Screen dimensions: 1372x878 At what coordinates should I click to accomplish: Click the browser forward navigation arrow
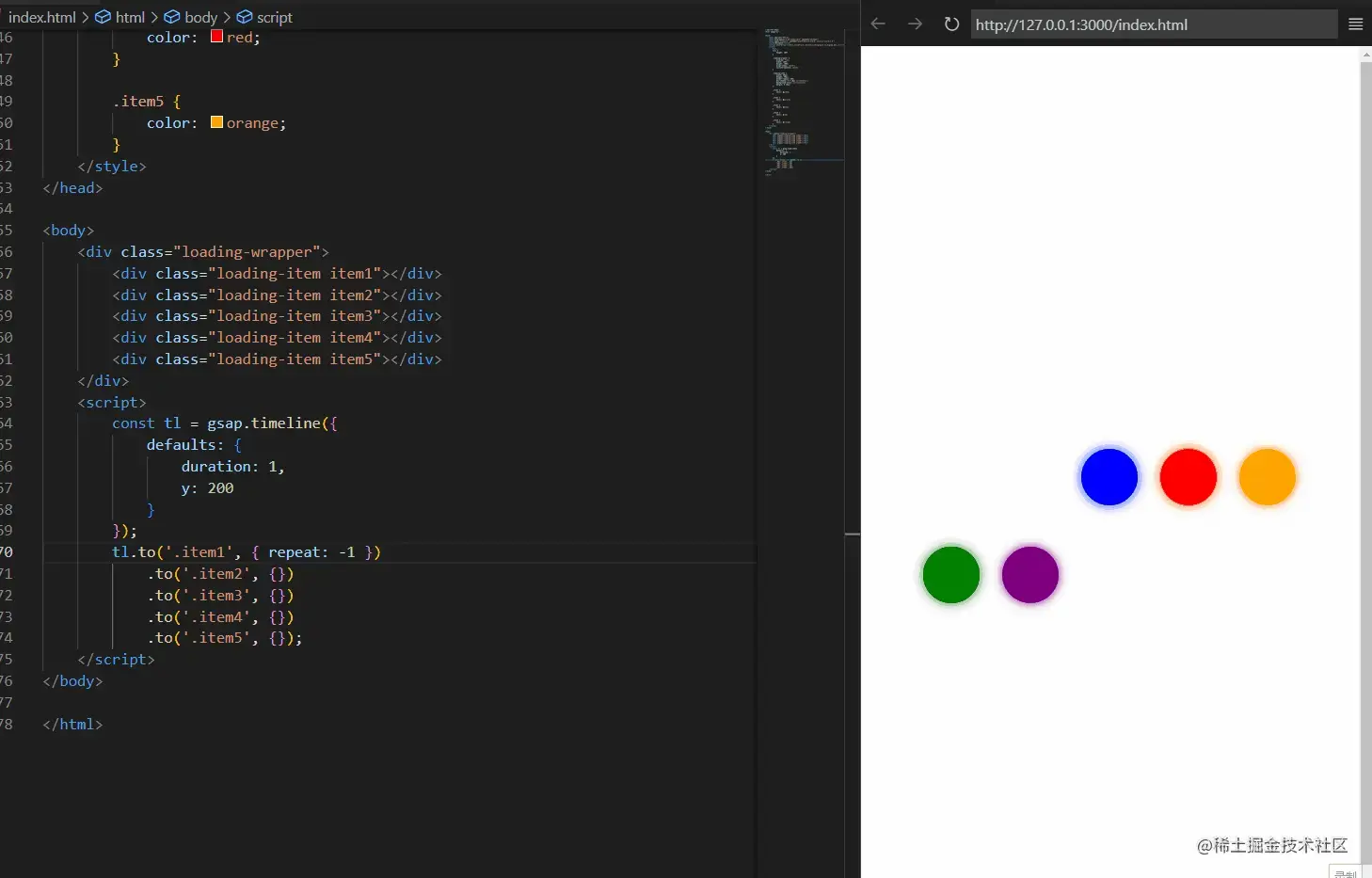click(914, 24)
